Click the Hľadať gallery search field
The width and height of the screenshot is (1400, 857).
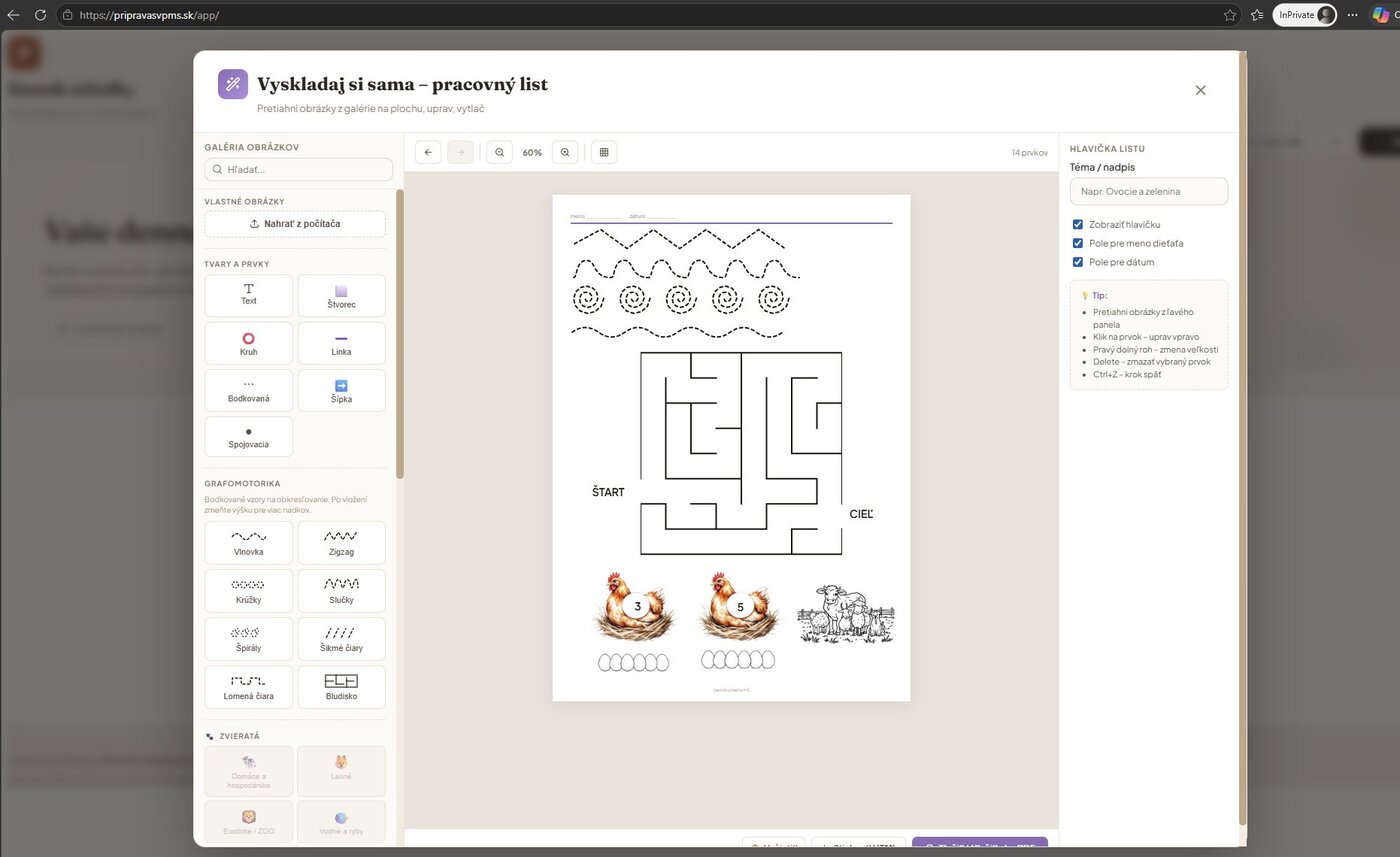pos(298,169)
